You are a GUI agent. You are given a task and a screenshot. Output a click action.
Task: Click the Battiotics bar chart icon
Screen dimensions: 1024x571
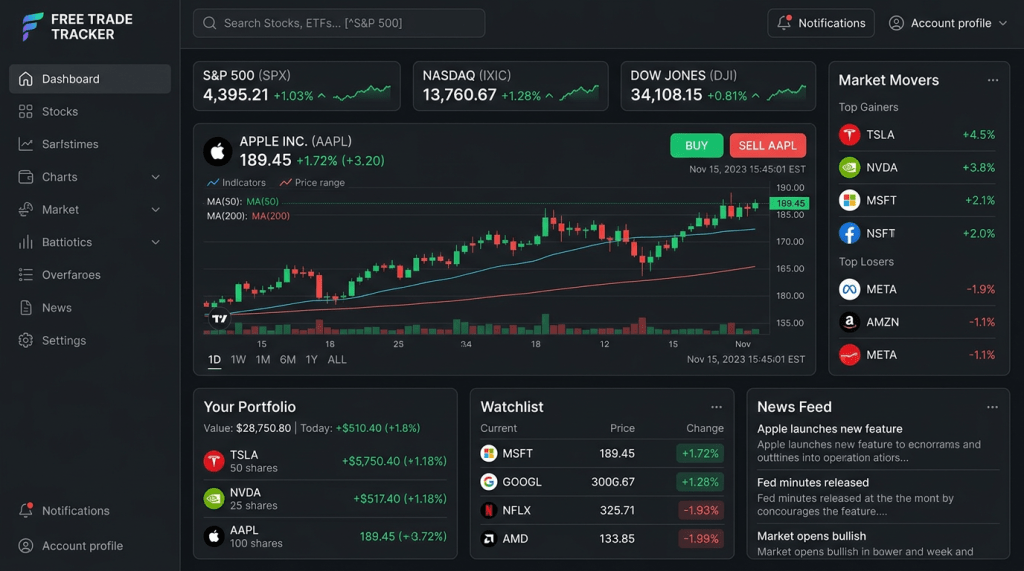click(25, 242)
